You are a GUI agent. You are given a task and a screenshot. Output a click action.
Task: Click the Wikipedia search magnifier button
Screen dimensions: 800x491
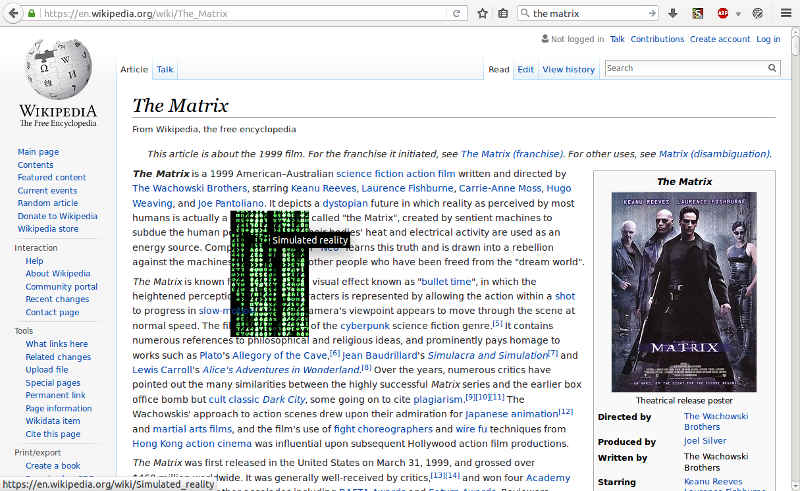click(772, 68)
